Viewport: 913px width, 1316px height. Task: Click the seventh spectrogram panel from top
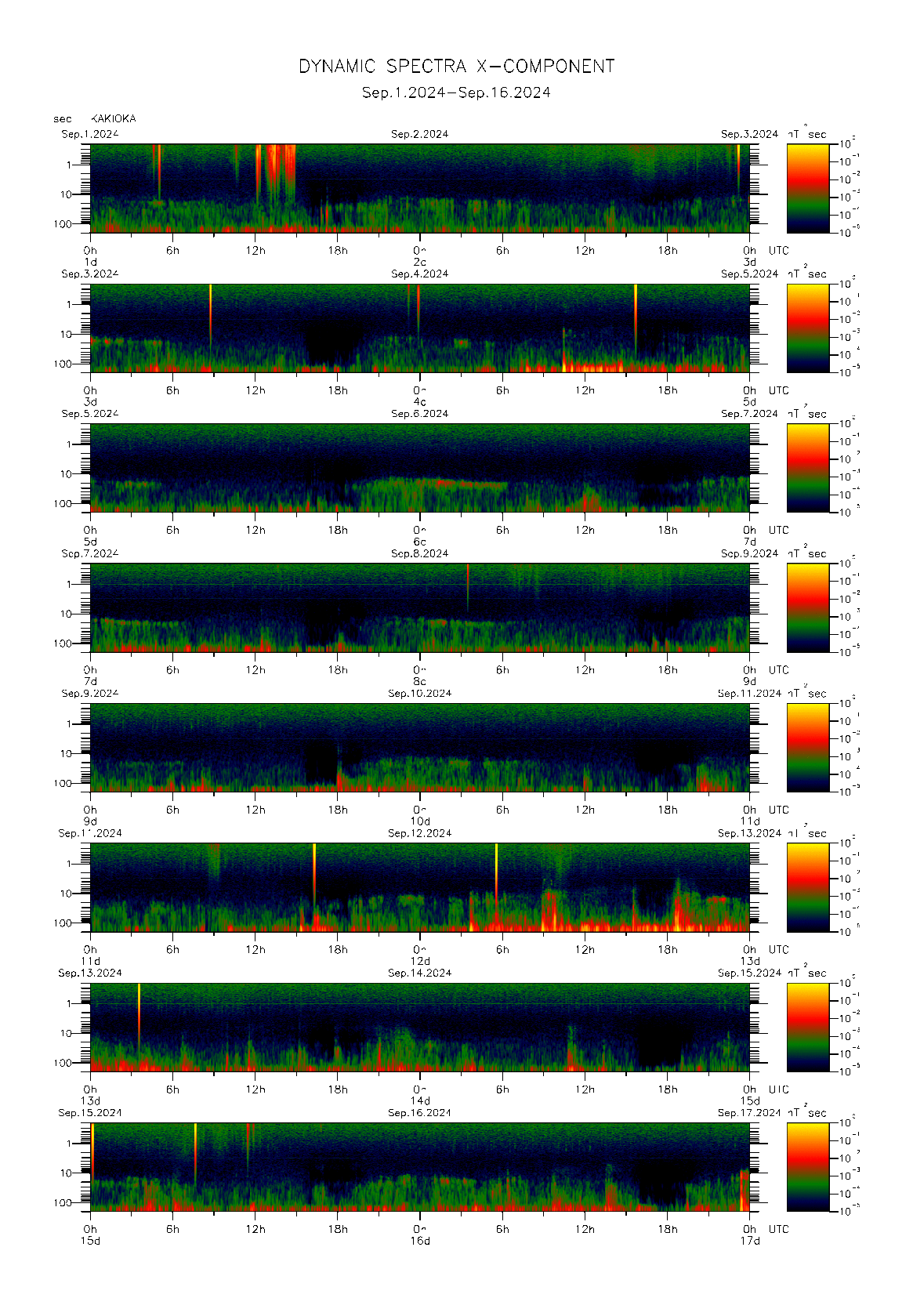pyautogui.click(x=419, y=1027)
